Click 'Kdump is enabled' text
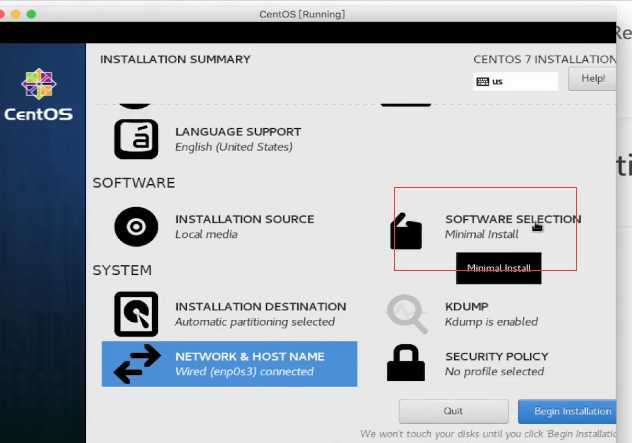The image size is (632, 443). 491,322
